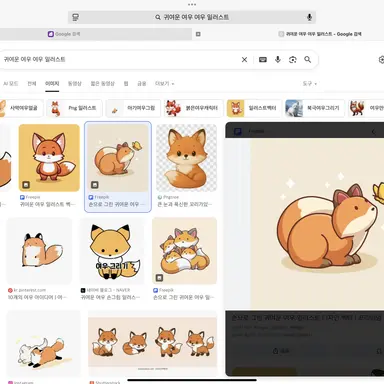Click the '10개의 여우 아이디어' result title
Image resolution: width=384 pixels, height=384 pixels.
point(37,297)
